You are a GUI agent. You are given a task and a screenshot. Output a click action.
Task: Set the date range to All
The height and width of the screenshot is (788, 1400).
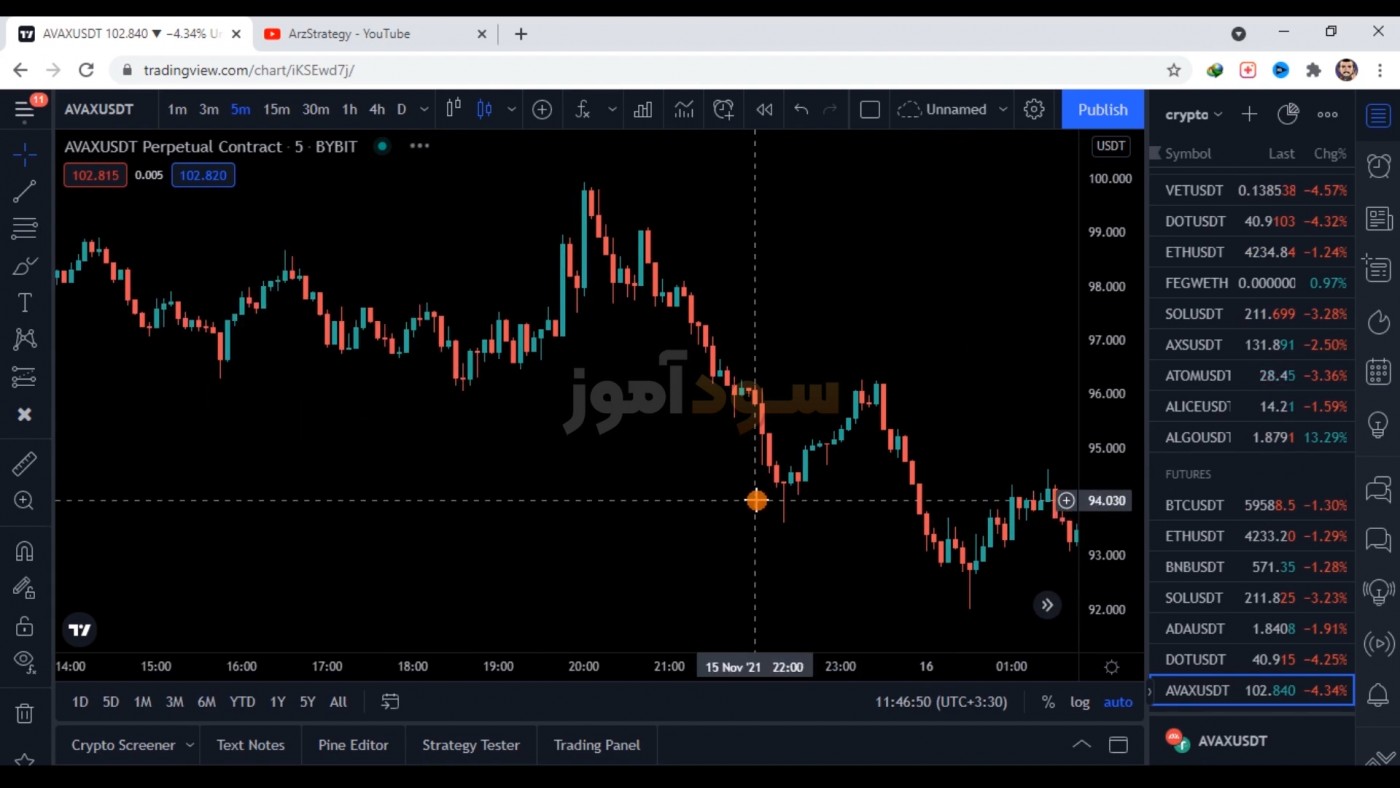(x=338, y=702)
